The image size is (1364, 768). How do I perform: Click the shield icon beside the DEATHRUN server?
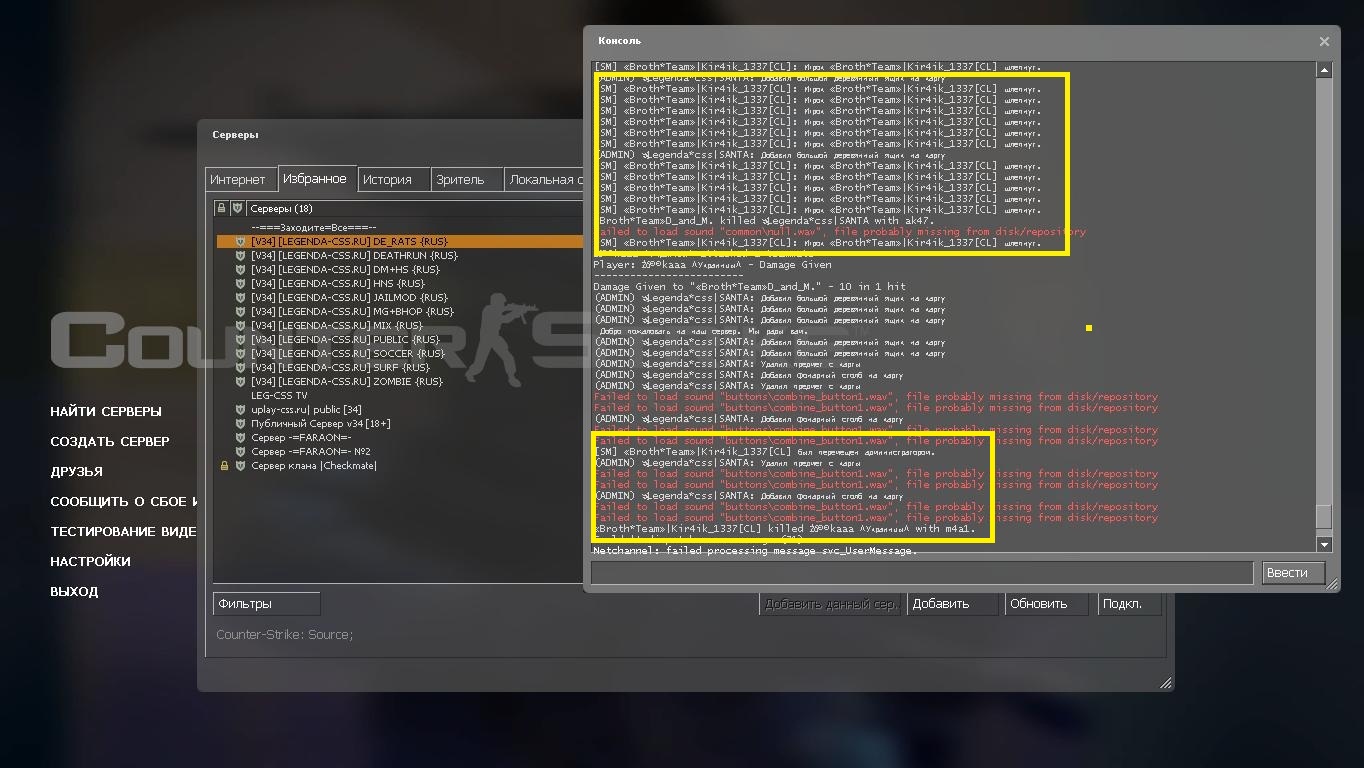(x=240, y=255)
